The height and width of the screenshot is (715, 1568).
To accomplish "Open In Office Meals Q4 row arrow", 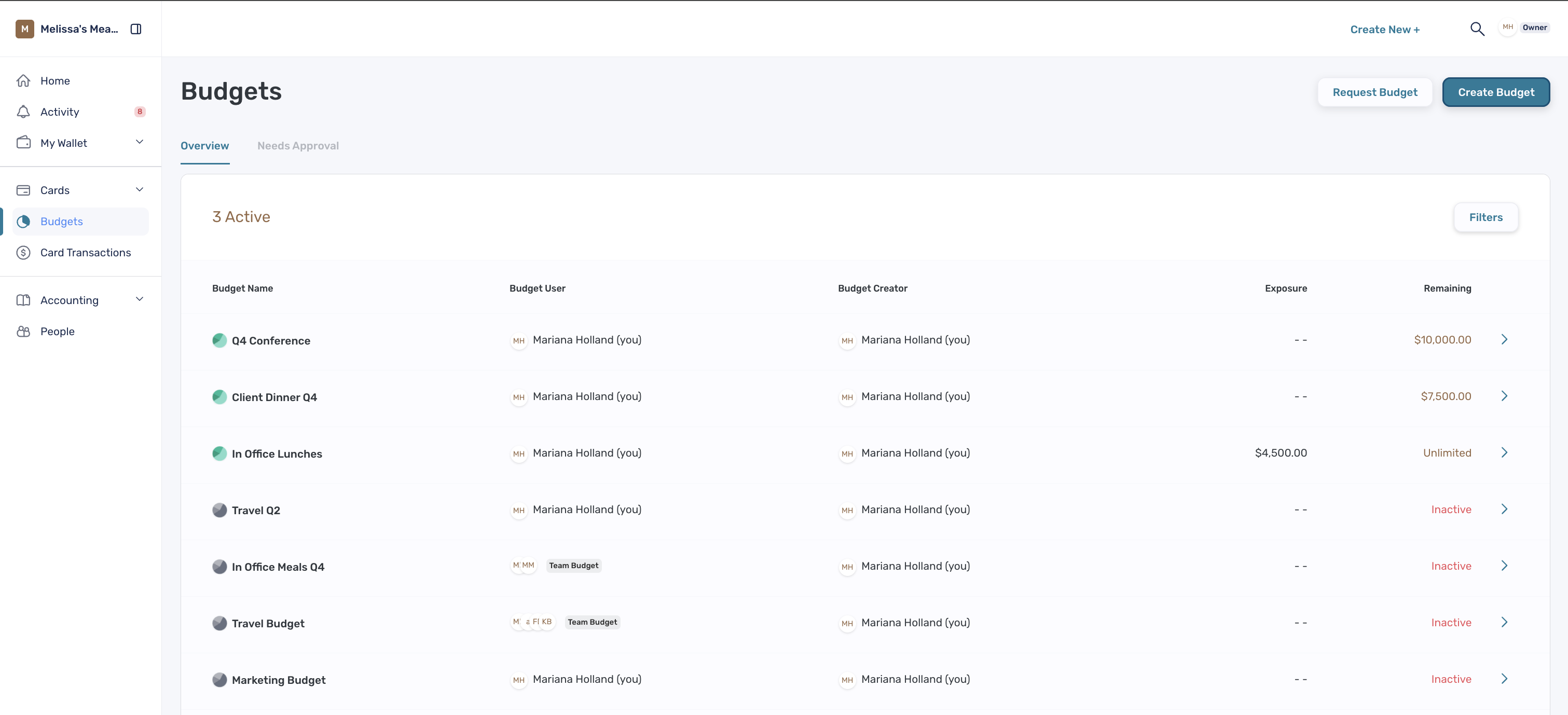I will pos(1504,566).
